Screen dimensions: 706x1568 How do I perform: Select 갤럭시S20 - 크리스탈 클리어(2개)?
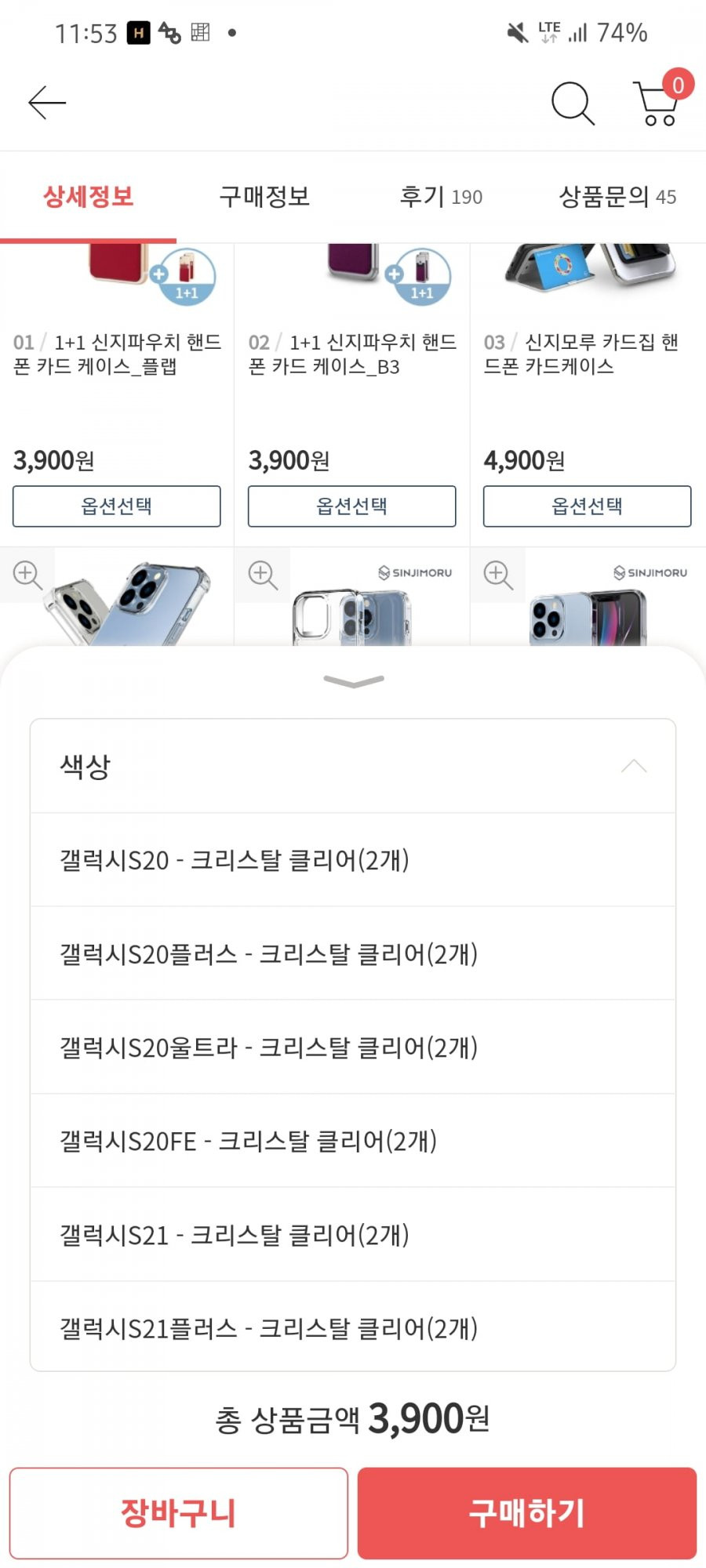point(353,860)
